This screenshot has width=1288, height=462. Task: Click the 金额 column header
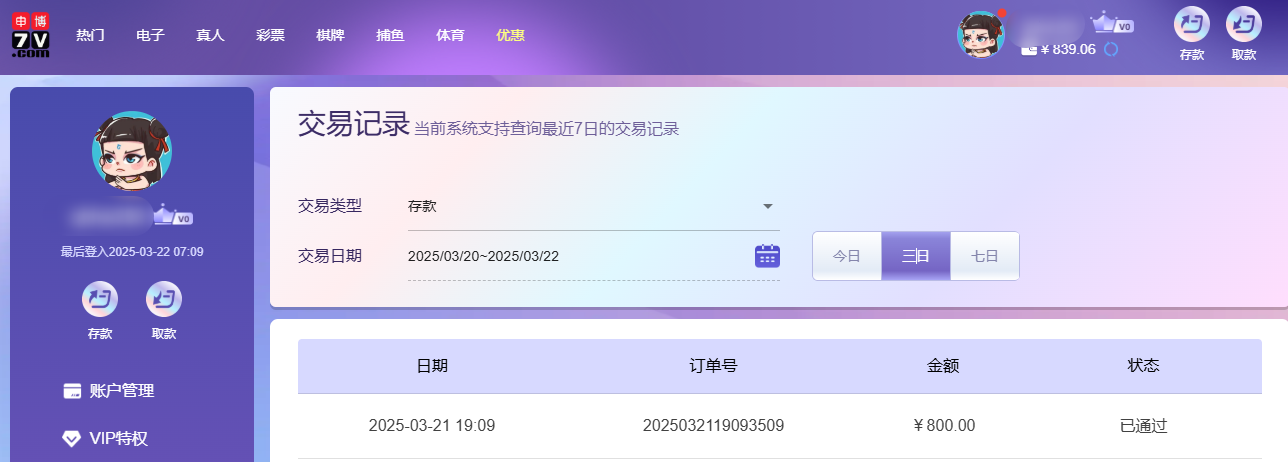944,366
